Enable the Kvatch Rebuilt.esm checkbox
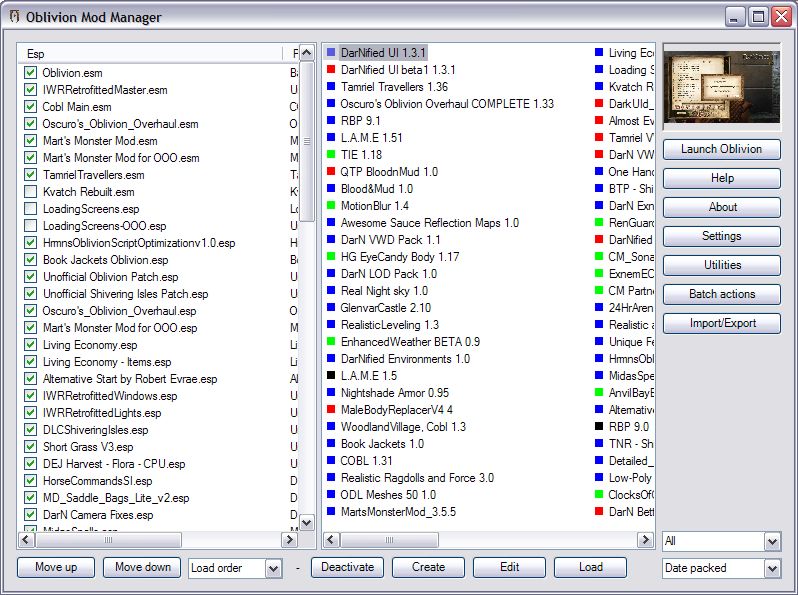This screenshot has width=798, height=595. click(x=31, y=192)
